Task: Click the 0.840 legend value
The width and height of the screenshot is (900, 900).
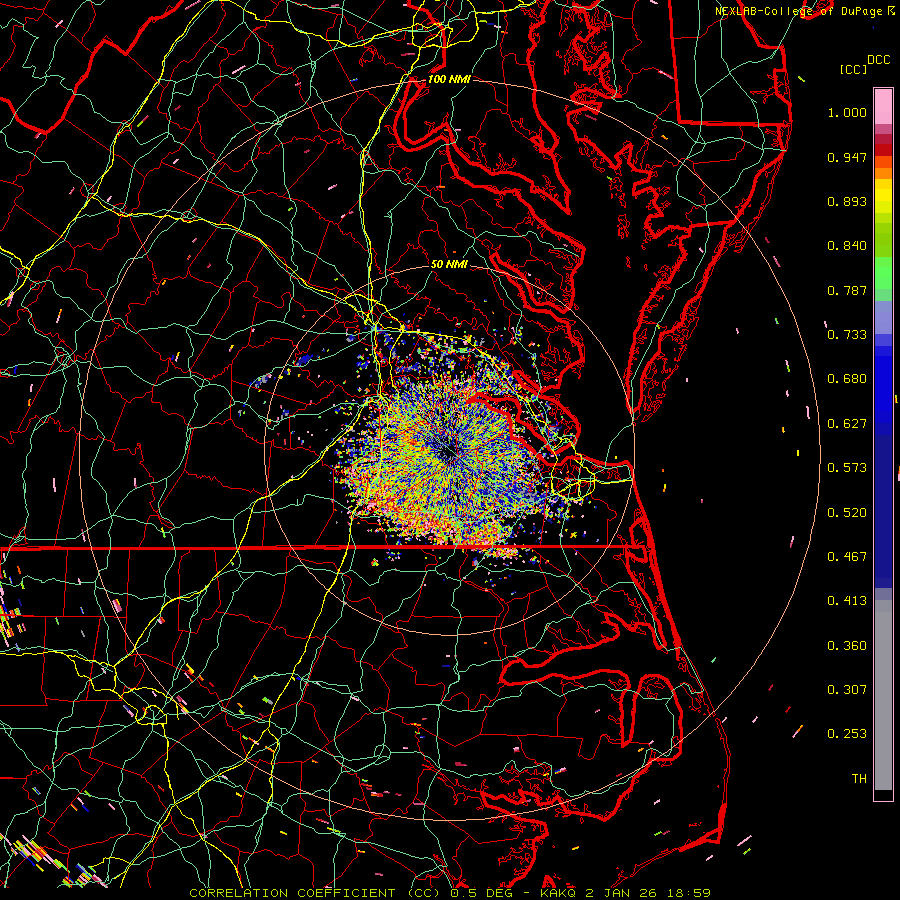Action: coord(847,246)
